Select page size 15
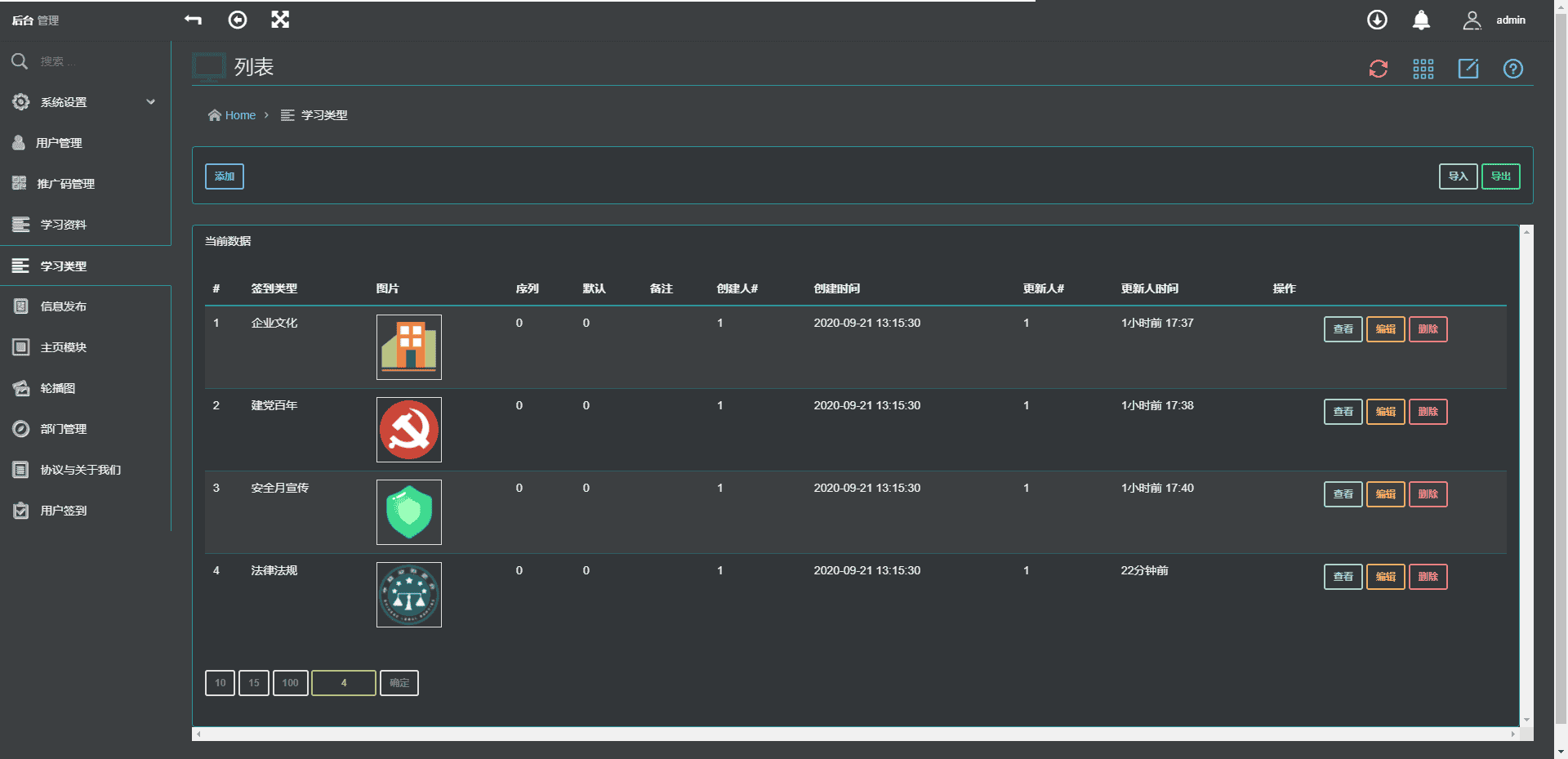The image size is (1568, 759). [x=254, y=683]
